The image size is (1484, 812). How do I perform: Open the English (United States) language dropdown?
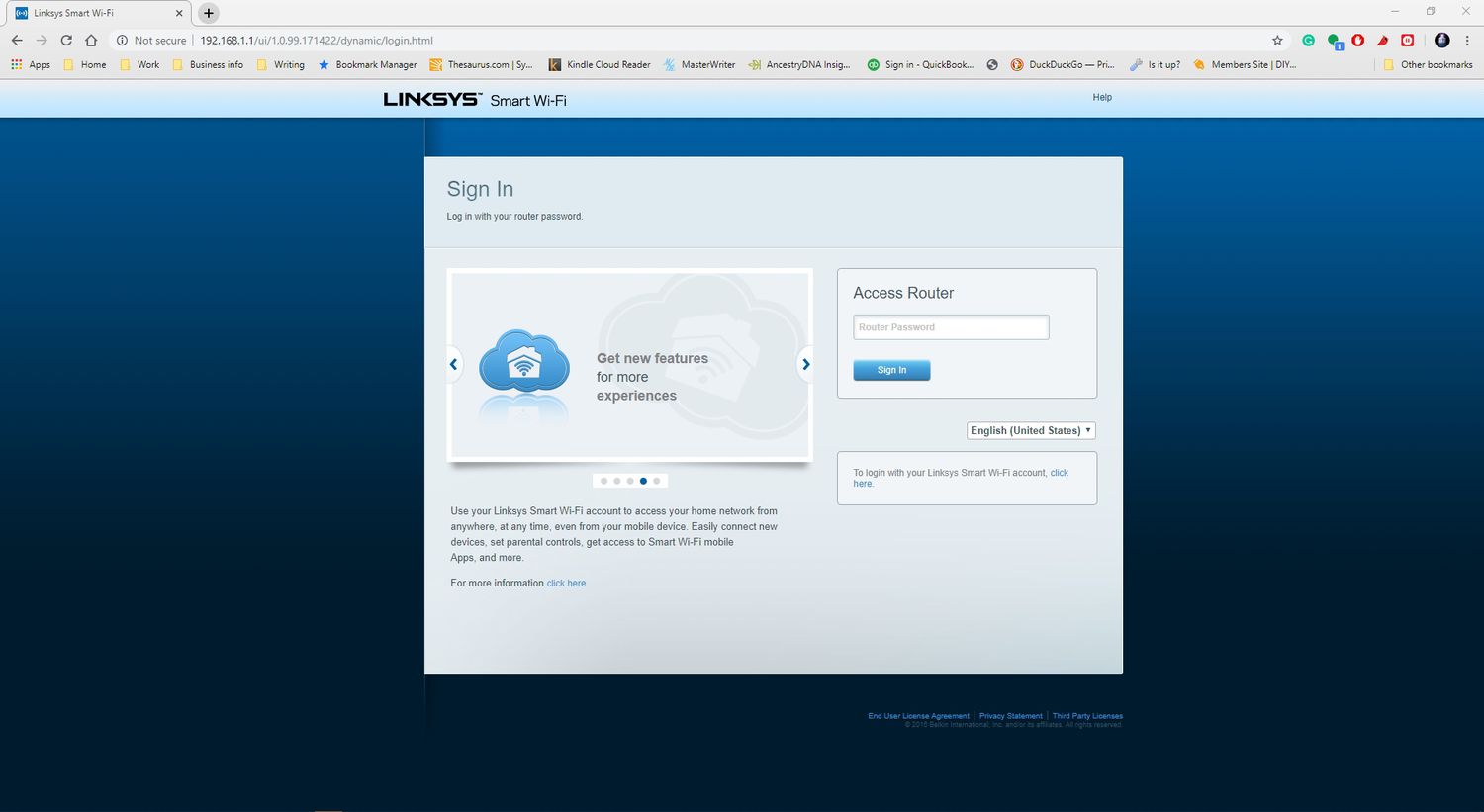[x=1031, y=430]
